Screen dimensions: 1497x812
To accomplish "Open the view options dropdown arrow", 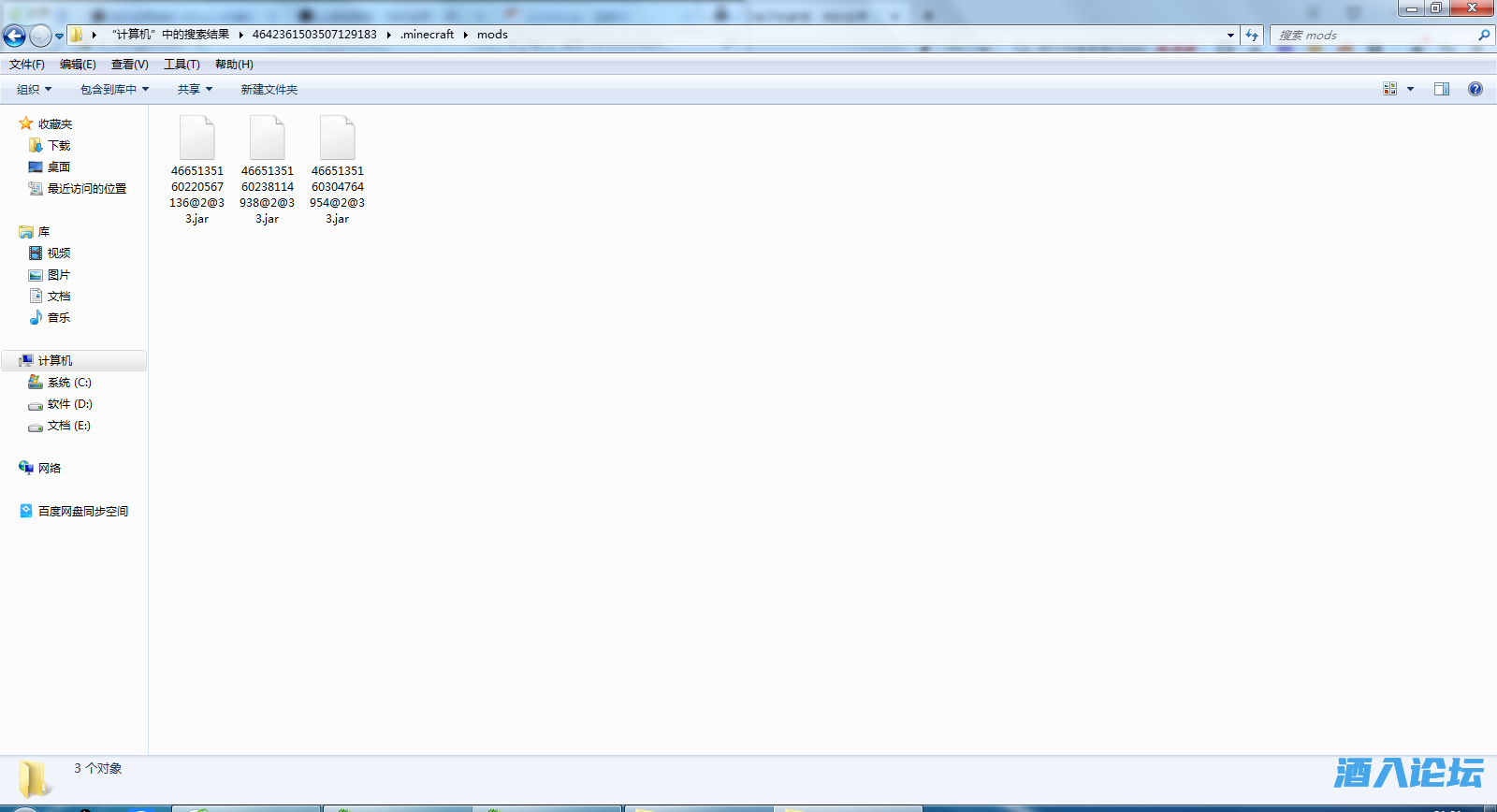I will (x=1411, y=89).
